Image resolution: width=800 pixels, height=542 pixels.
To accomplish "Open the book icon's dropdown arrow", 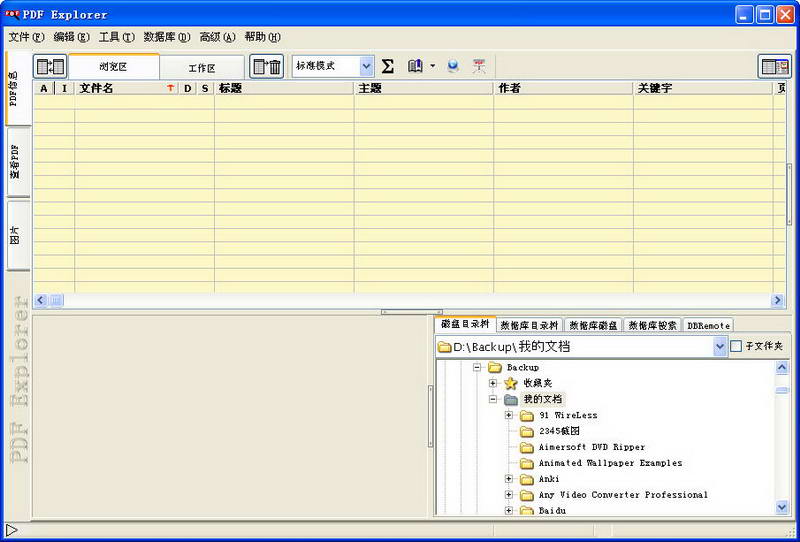I will pos(433,66).
